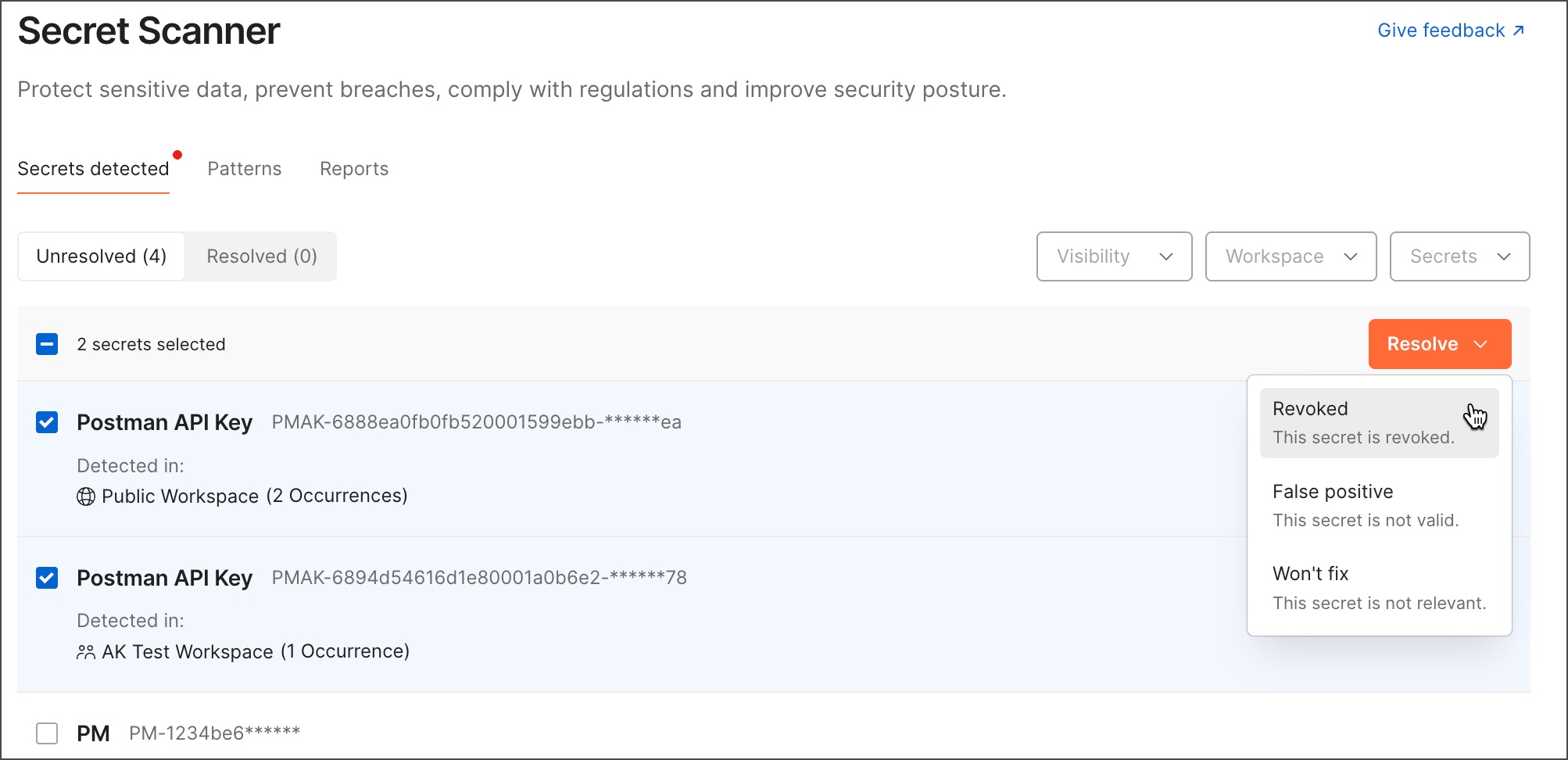Click the external-link arrow next to Give feedback
This screenshot has height=760, width=1568.
(x=1517, y=30)
